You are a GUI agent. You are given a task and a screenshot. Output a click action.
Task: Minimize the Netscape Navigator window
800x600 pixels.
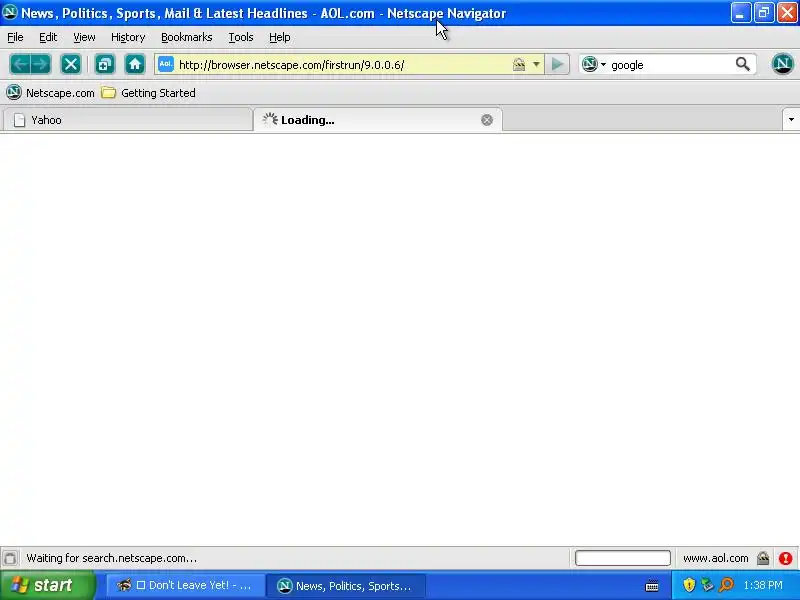click(x=740, y=13)
